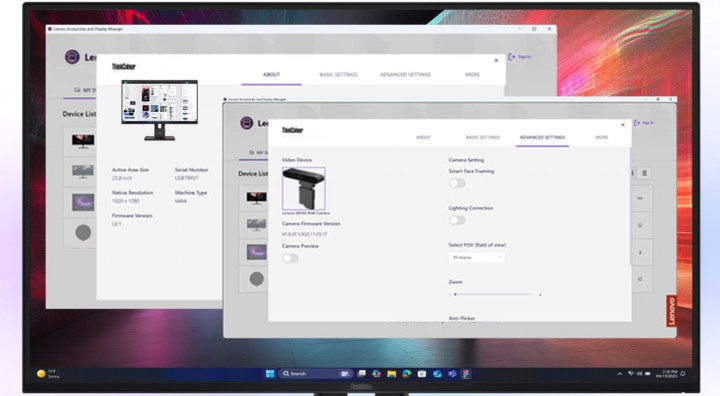Open Advanced Settings in the back monitor dialog
This screenshot has height=396, width=720.
405,74
